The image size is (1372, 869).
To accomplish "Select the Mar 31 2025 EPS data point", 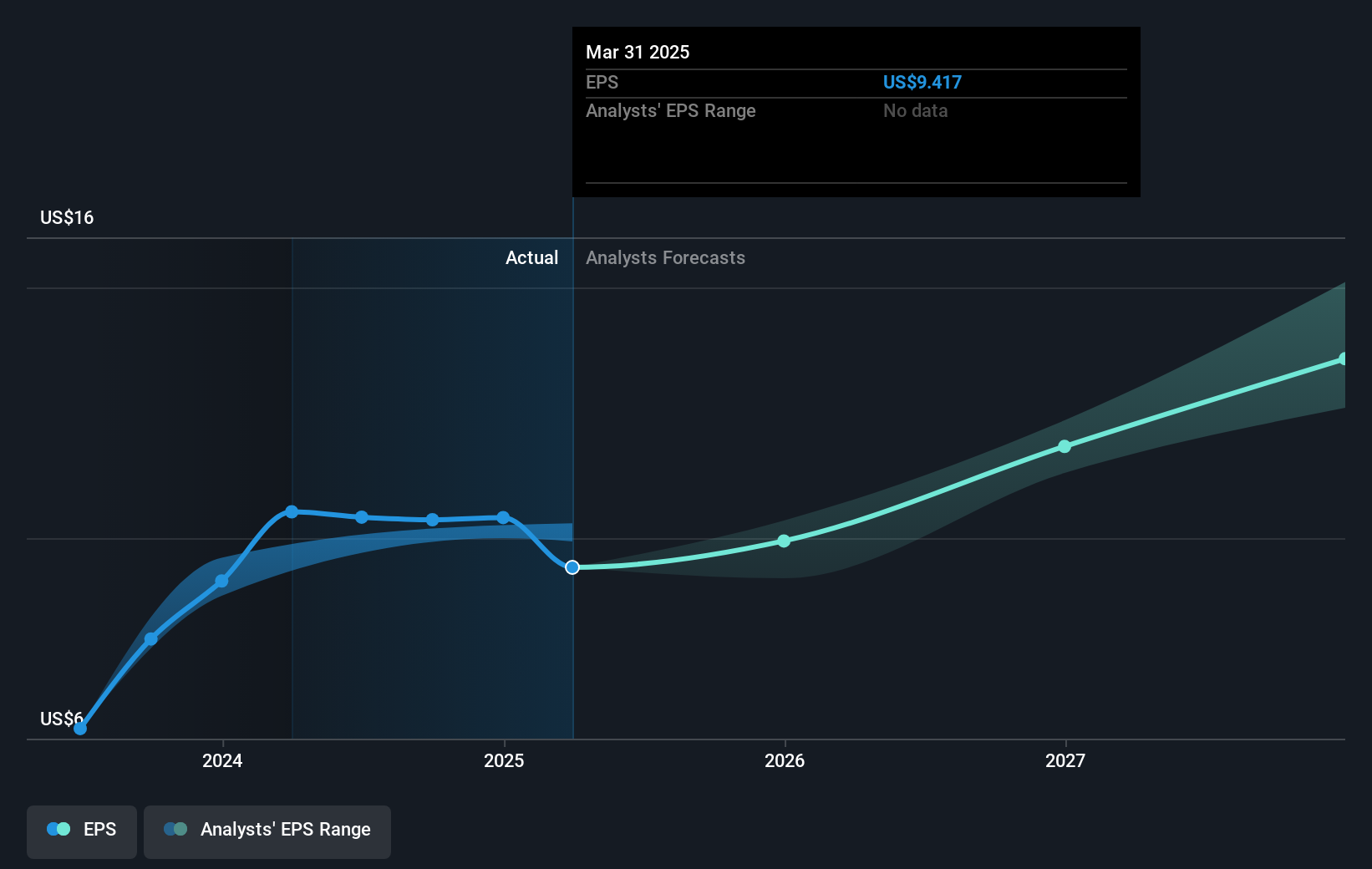I will click(x=572, y=567).
